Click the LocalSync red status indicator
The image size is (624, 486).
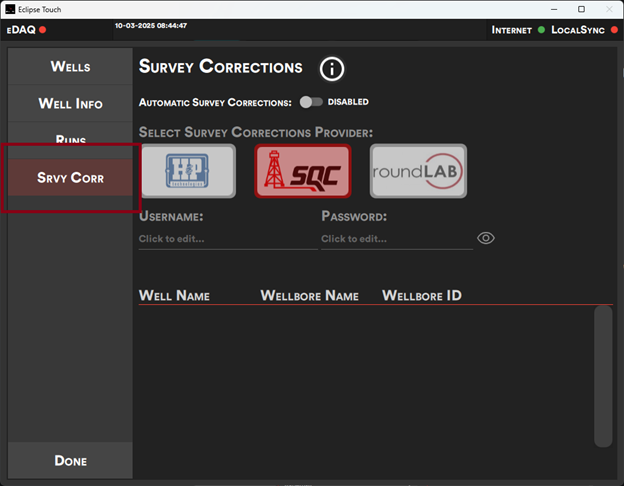[x=614, y=30]
